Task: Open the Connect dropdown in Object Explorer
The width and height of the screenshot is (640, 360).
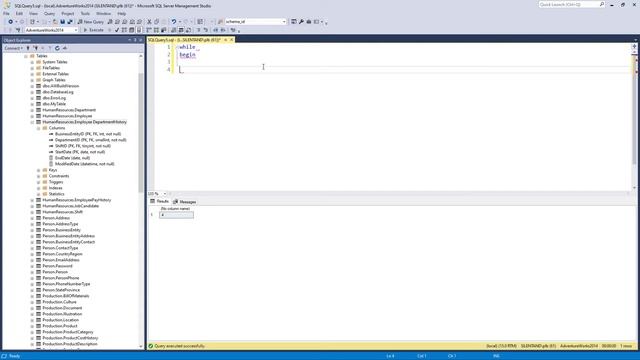Action: (13, 48)
